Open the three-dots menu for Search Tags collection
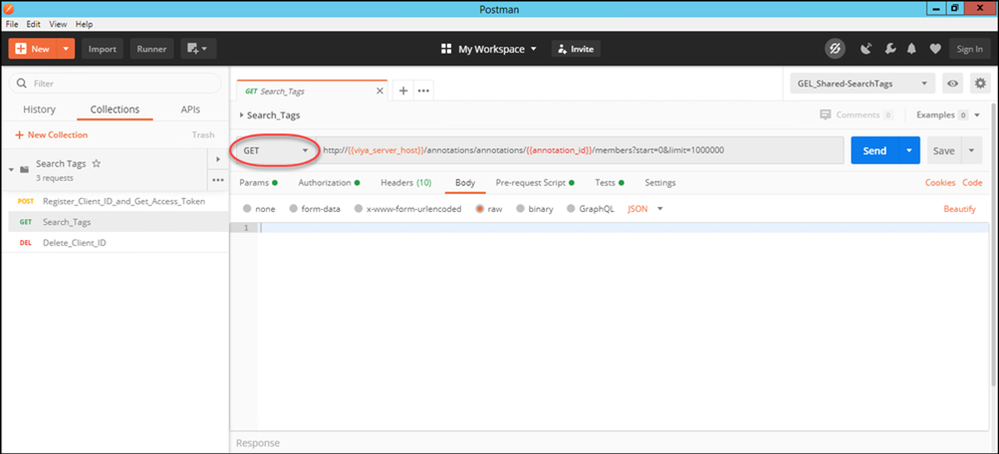999x454 pixels. pyautogui.click(x=218, y=180)
